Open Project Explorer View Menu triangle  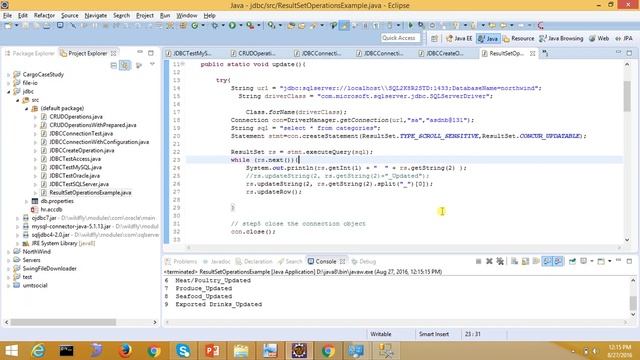coord(152,65)
